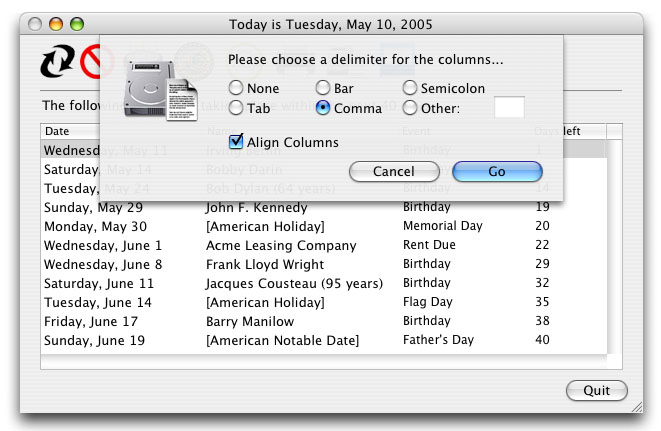Click the Quit button
Image resolution: width=661 pixels, height=431 pixels.
click(596, 391)
